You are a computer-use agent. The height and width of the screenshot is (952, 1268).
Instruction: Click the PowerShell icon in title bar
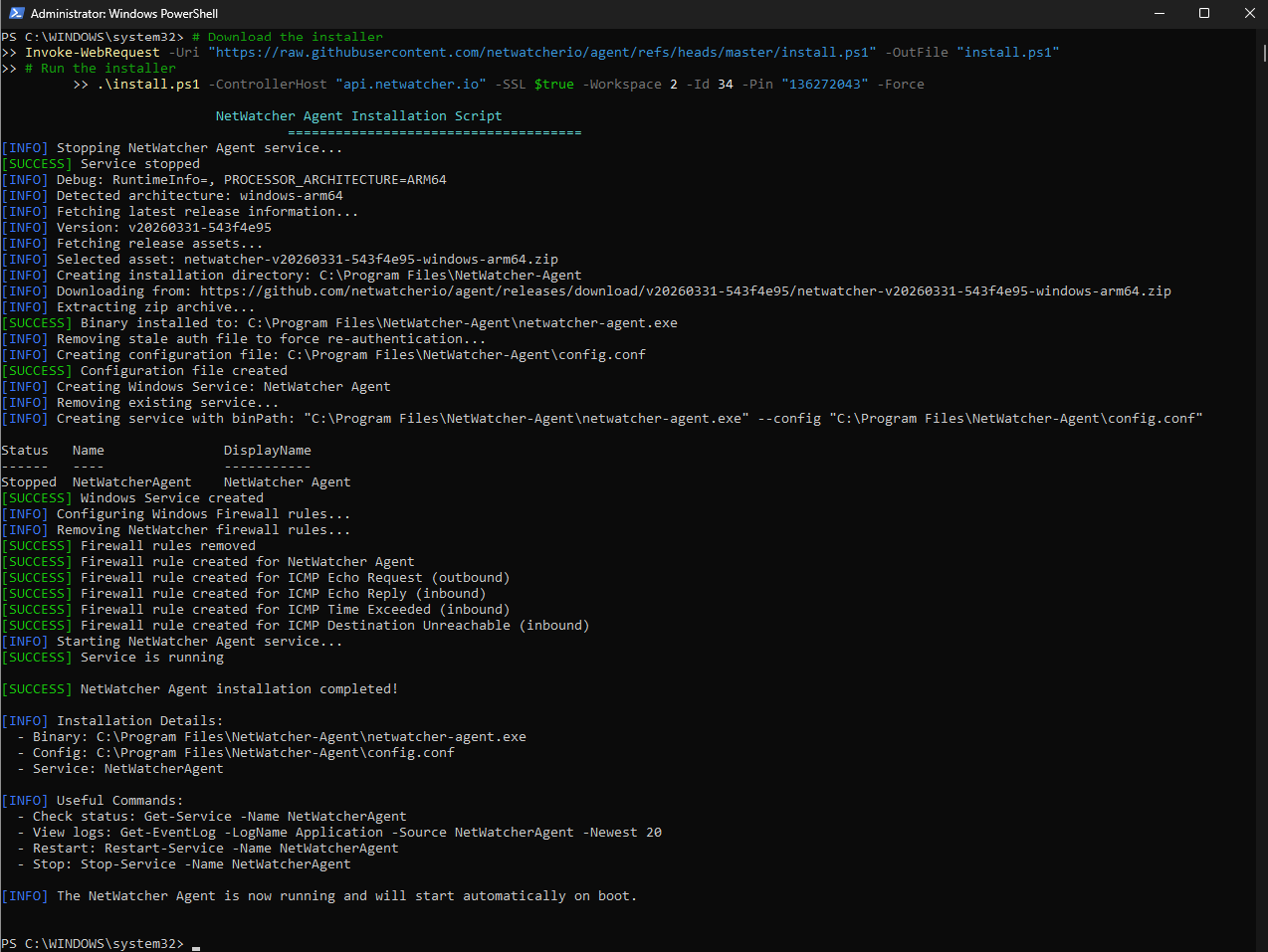pos(16,13)
